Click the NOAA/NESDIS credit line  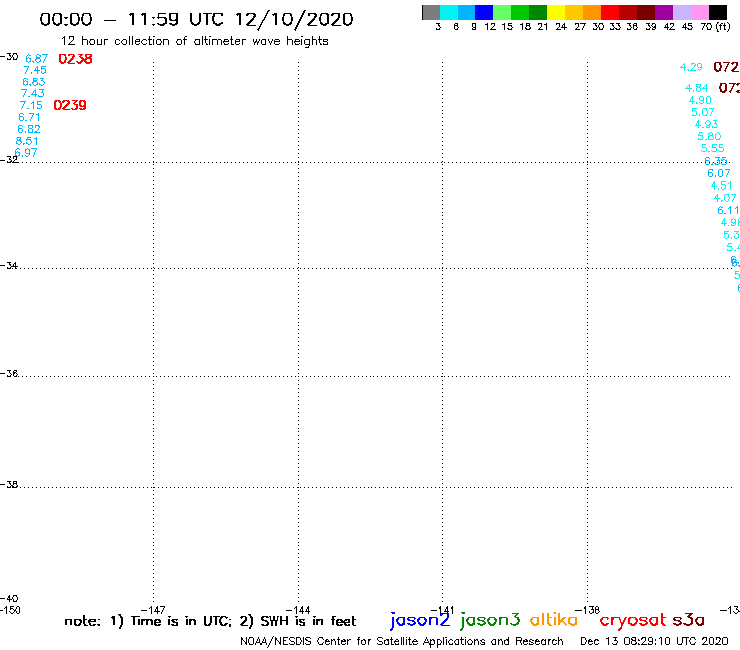[x=402, y=641]
